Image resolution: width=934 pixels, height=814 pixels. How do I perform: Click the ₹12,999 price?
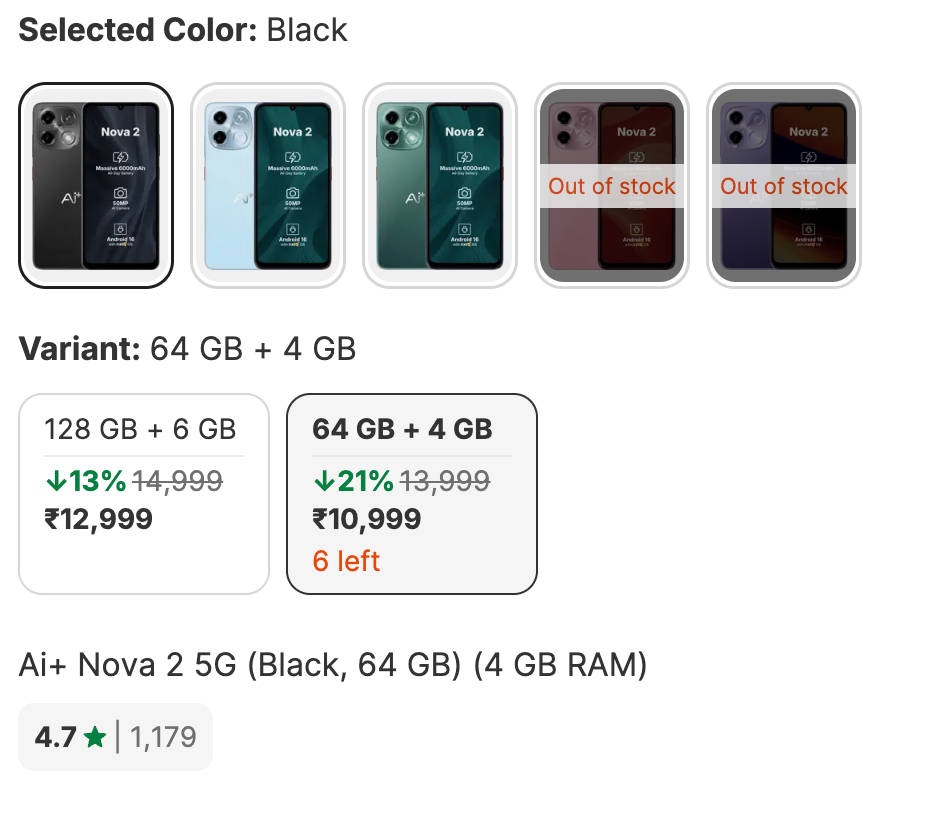[x=98, y=519]
